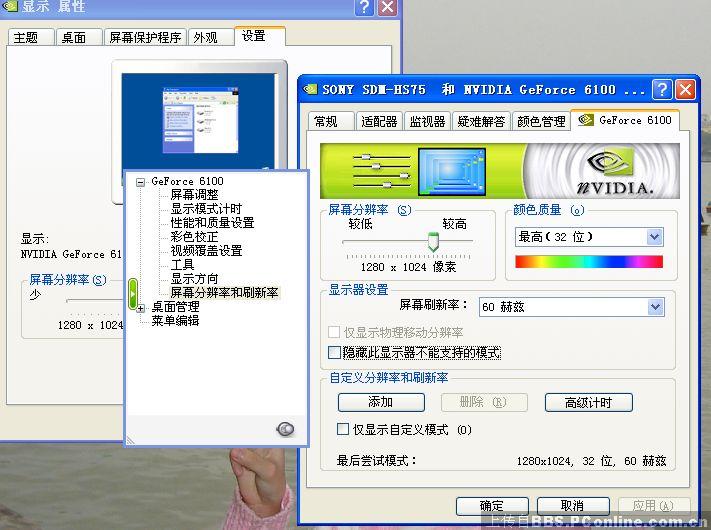Select the GeForce 6100 tab
The height and width of the screenshot is (530, 711).
[625, 120]
